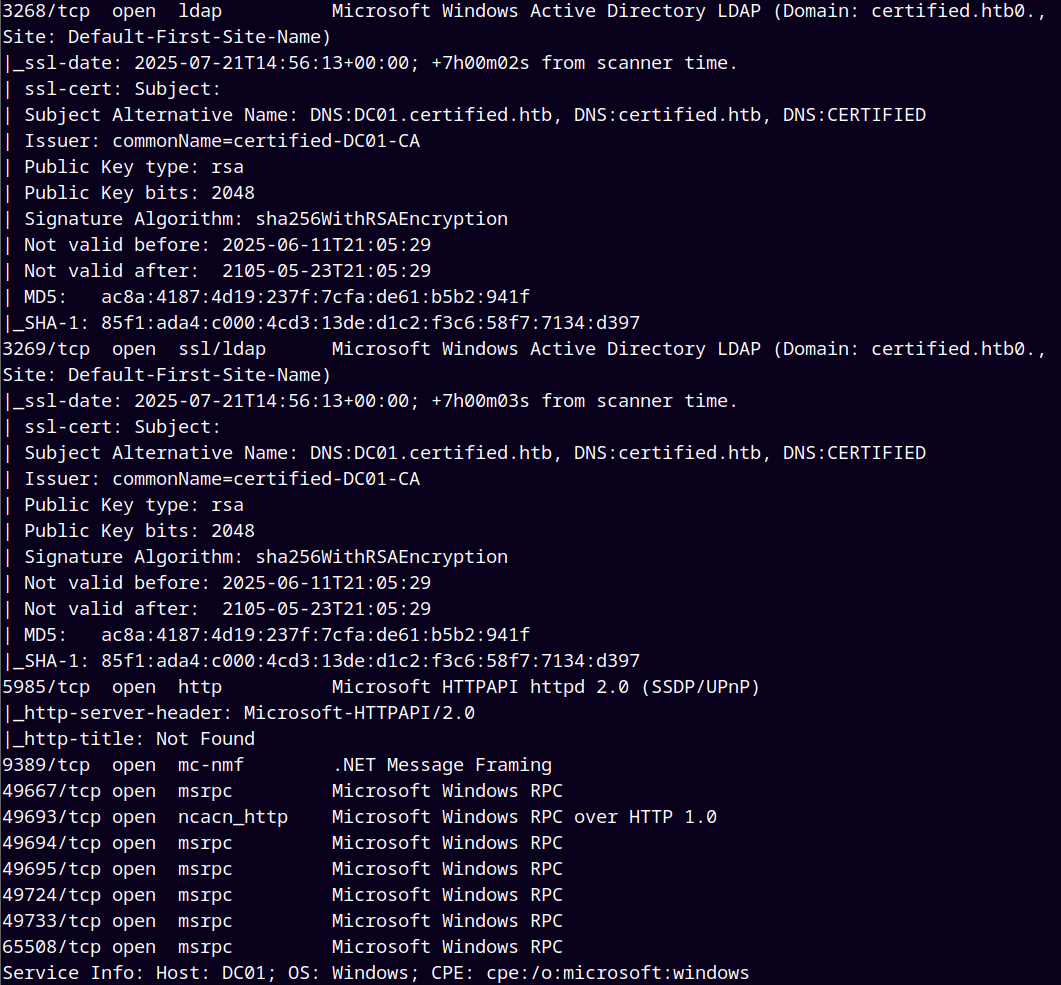Click the first sha256WithRSAEncryption signature text

382,219
